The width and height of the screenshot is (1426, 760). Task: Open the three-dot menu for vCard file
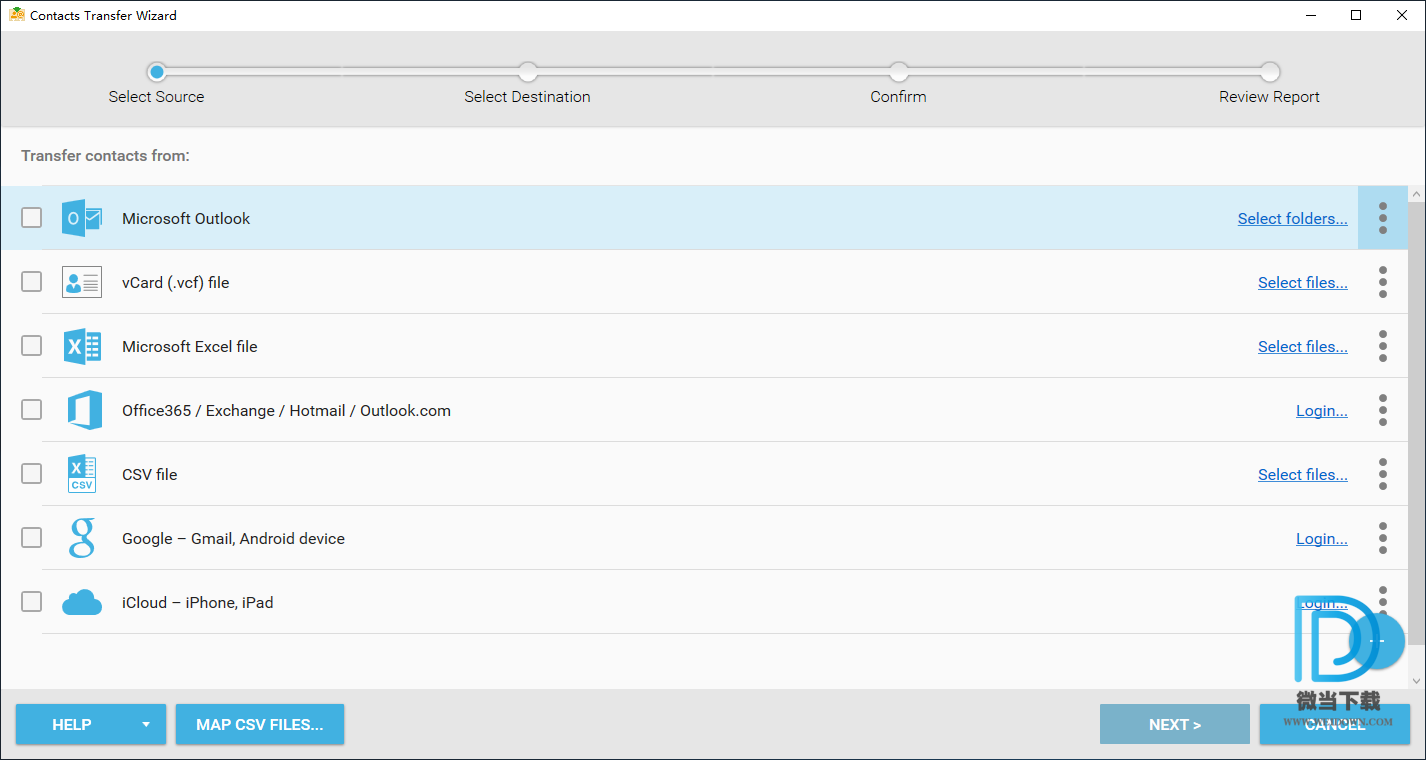1383,282
